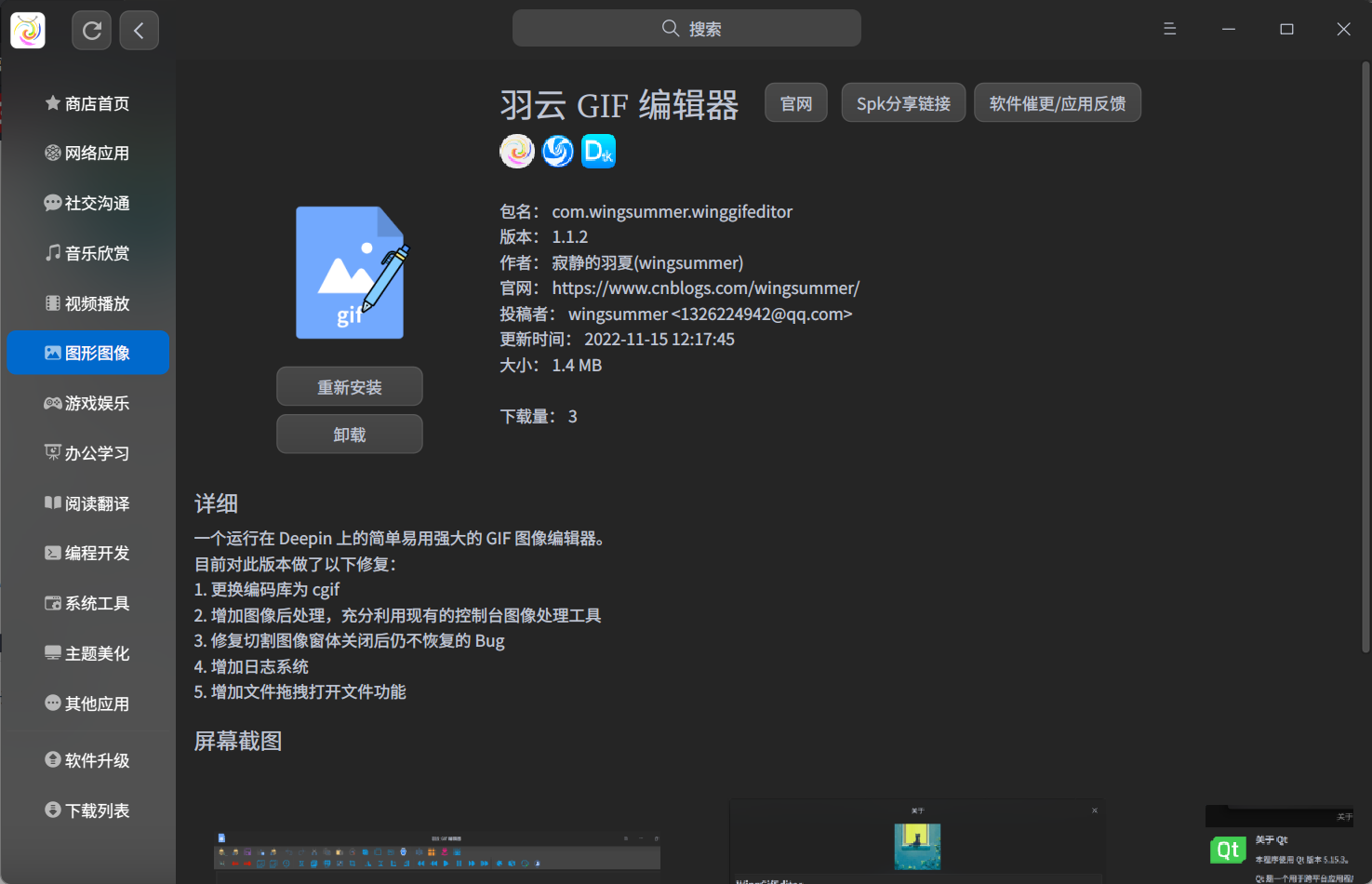The width and height of the screenshot is (1372, 884).
Task: Open the 社交沟通 category
Action: tap(87, 203)
